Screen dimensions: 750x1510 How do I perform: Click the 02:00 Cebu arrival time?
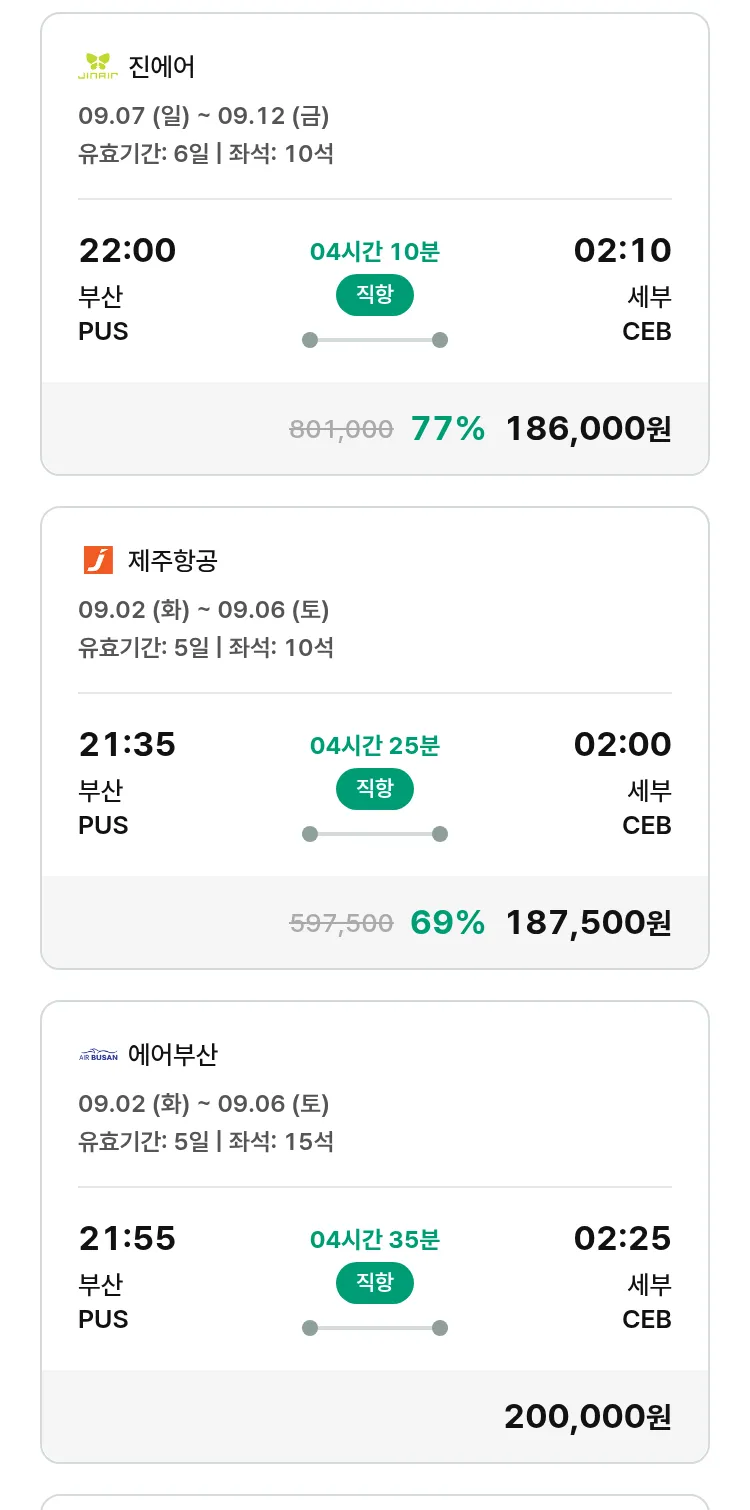pos(622,744)
